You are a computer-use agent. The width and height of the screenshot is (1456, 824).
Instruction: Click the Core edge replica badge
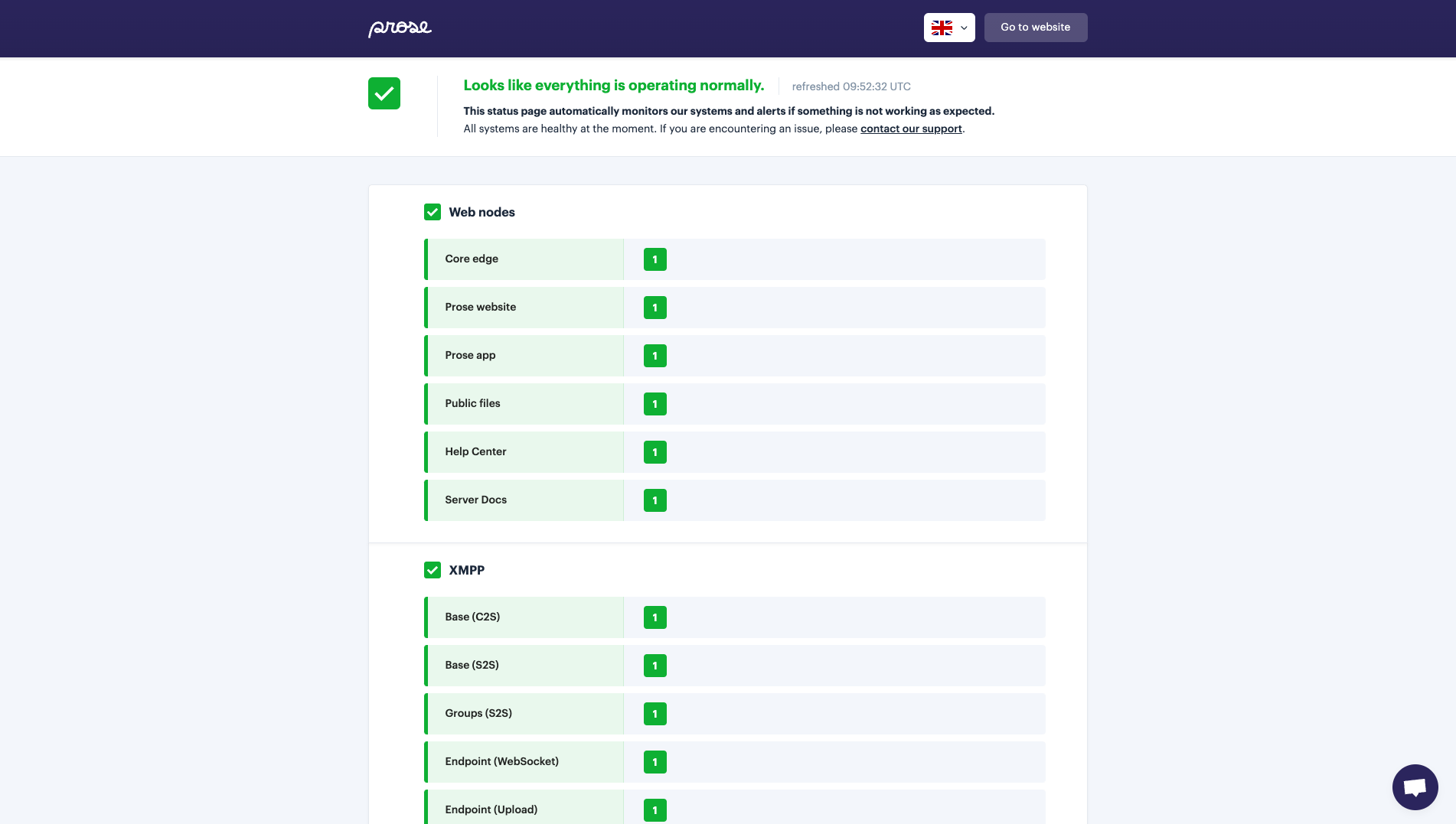(655, 259)
